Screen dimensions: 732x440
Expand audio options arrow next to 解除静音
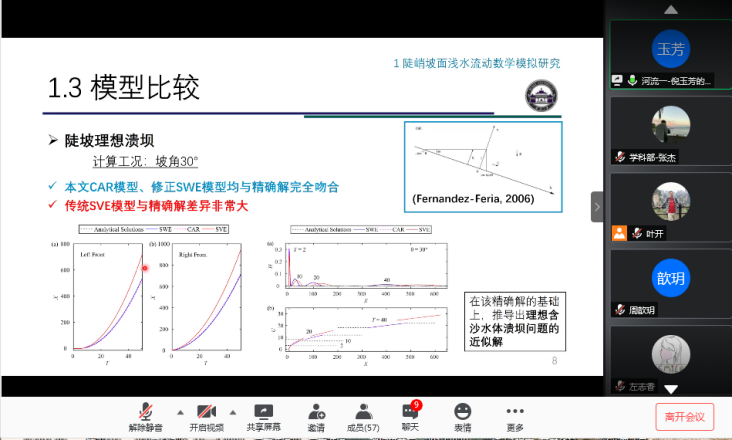tap(180, 411)
